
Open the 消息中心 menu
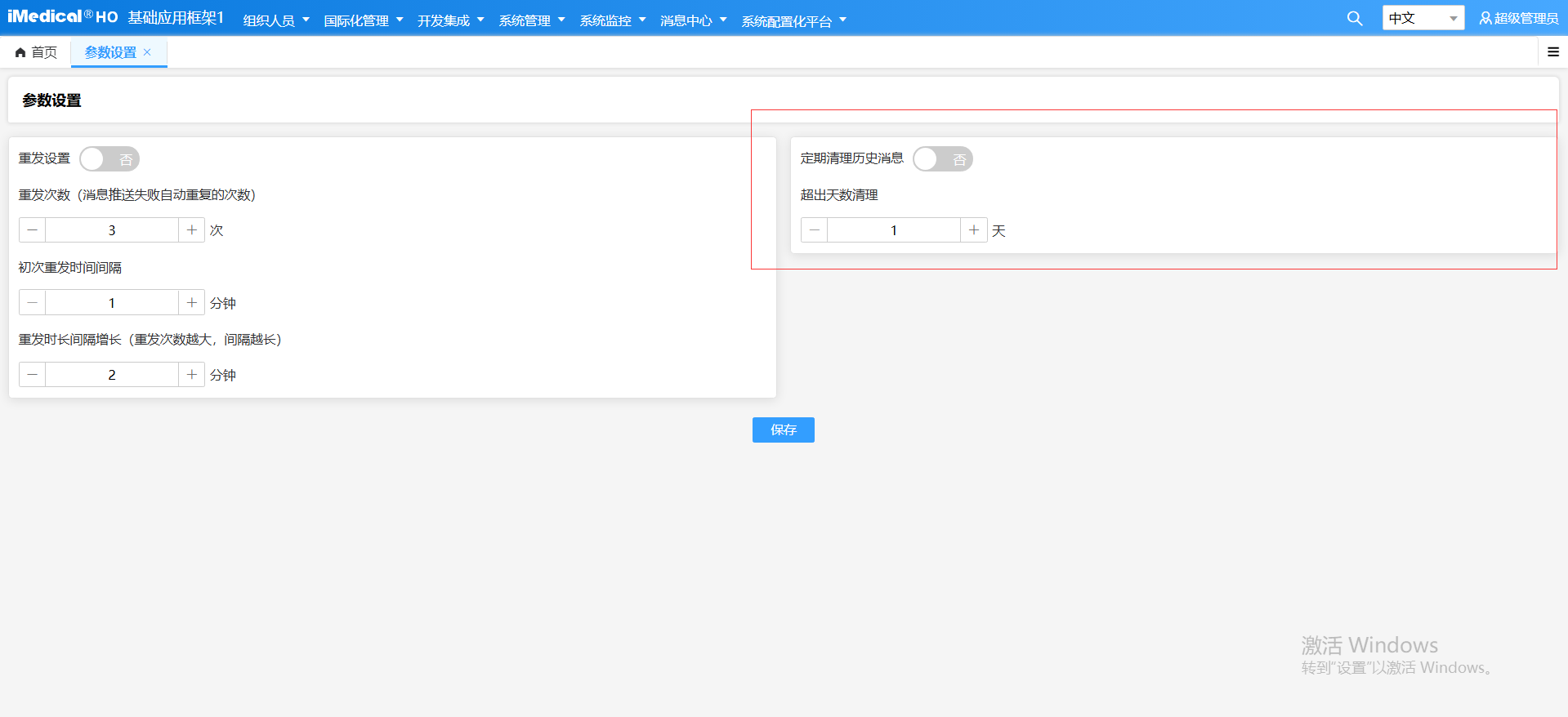pyautogui.click(x=693, y=20)
